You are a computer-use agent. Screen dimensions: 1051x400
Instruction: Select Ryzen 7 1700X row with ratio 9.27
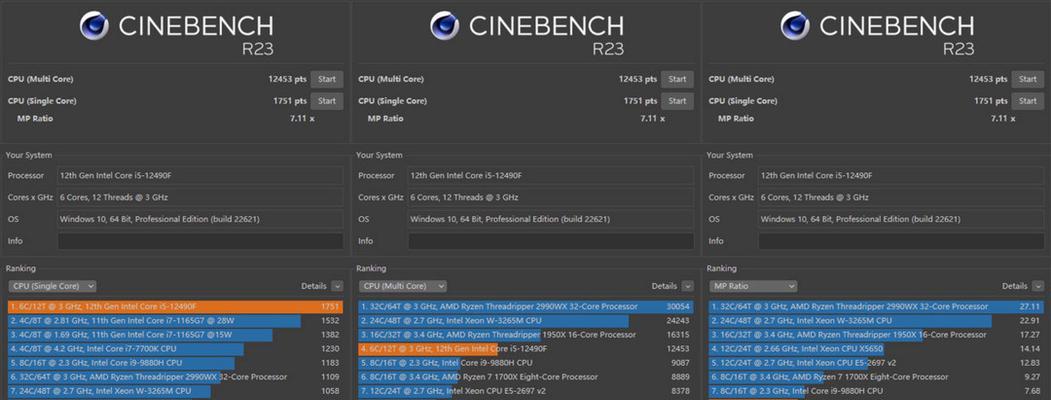click(x=877, y=377)
